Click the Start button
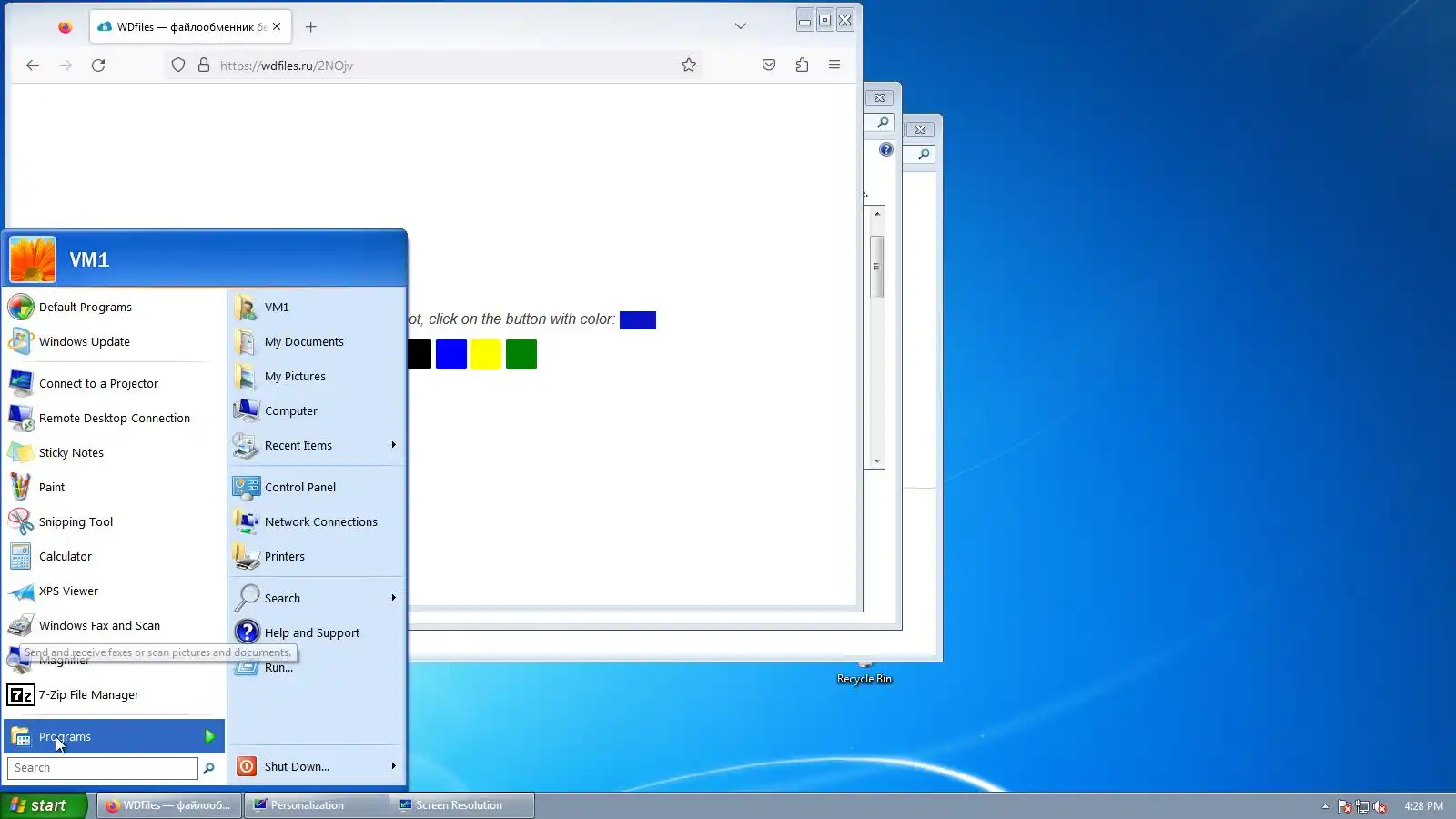 43,805
